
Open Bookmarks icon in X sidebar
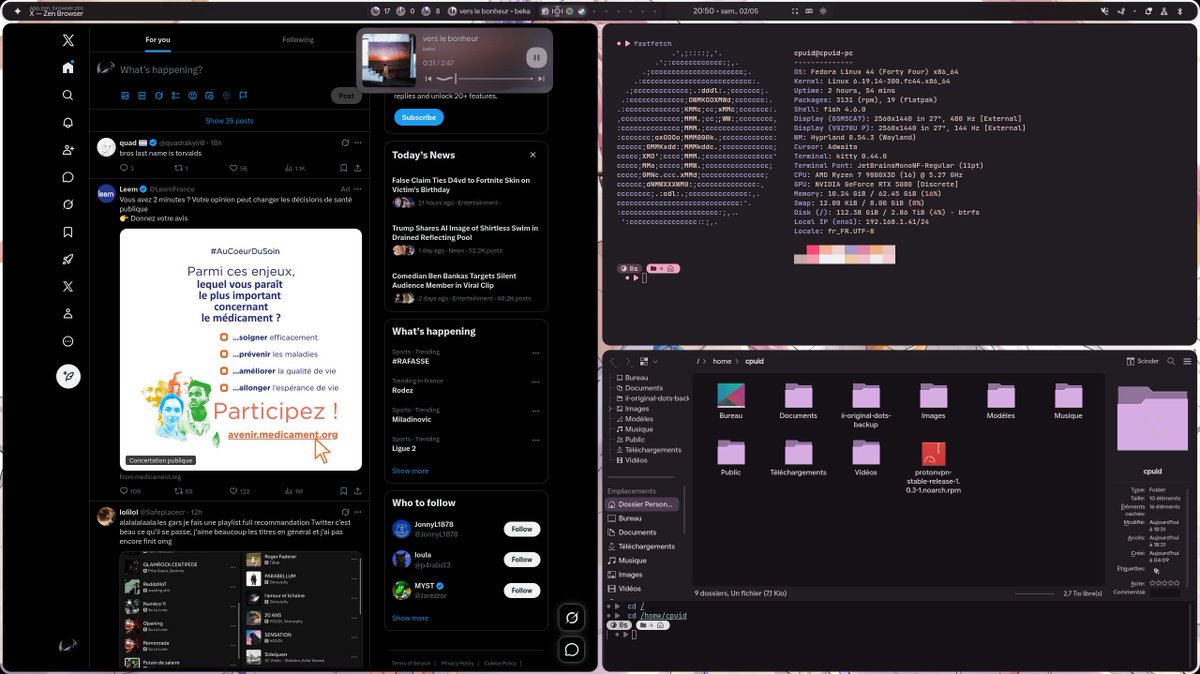[x=68, y=232]
